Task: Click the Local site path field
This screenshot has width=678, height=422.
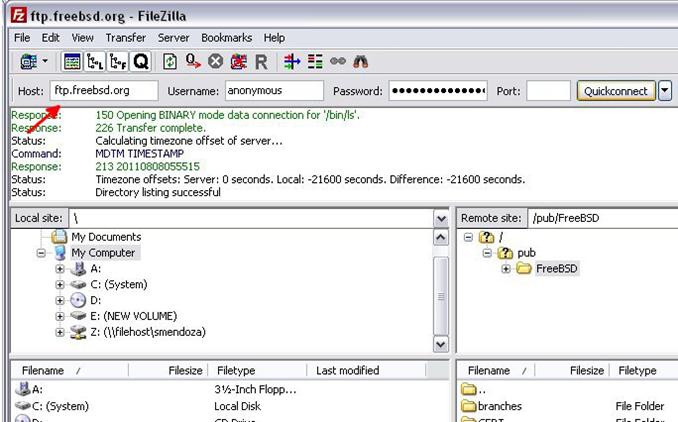Action: (251, 218)
